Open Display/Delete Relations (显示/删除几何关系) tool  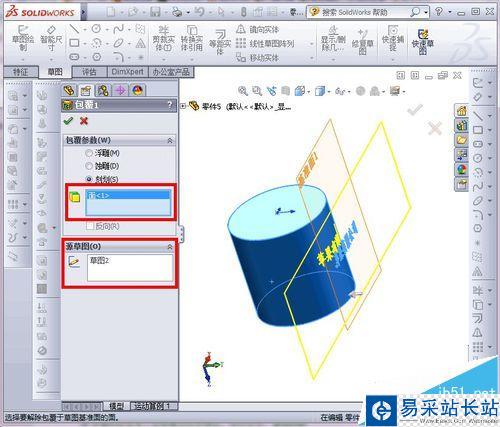click(333, 39)
